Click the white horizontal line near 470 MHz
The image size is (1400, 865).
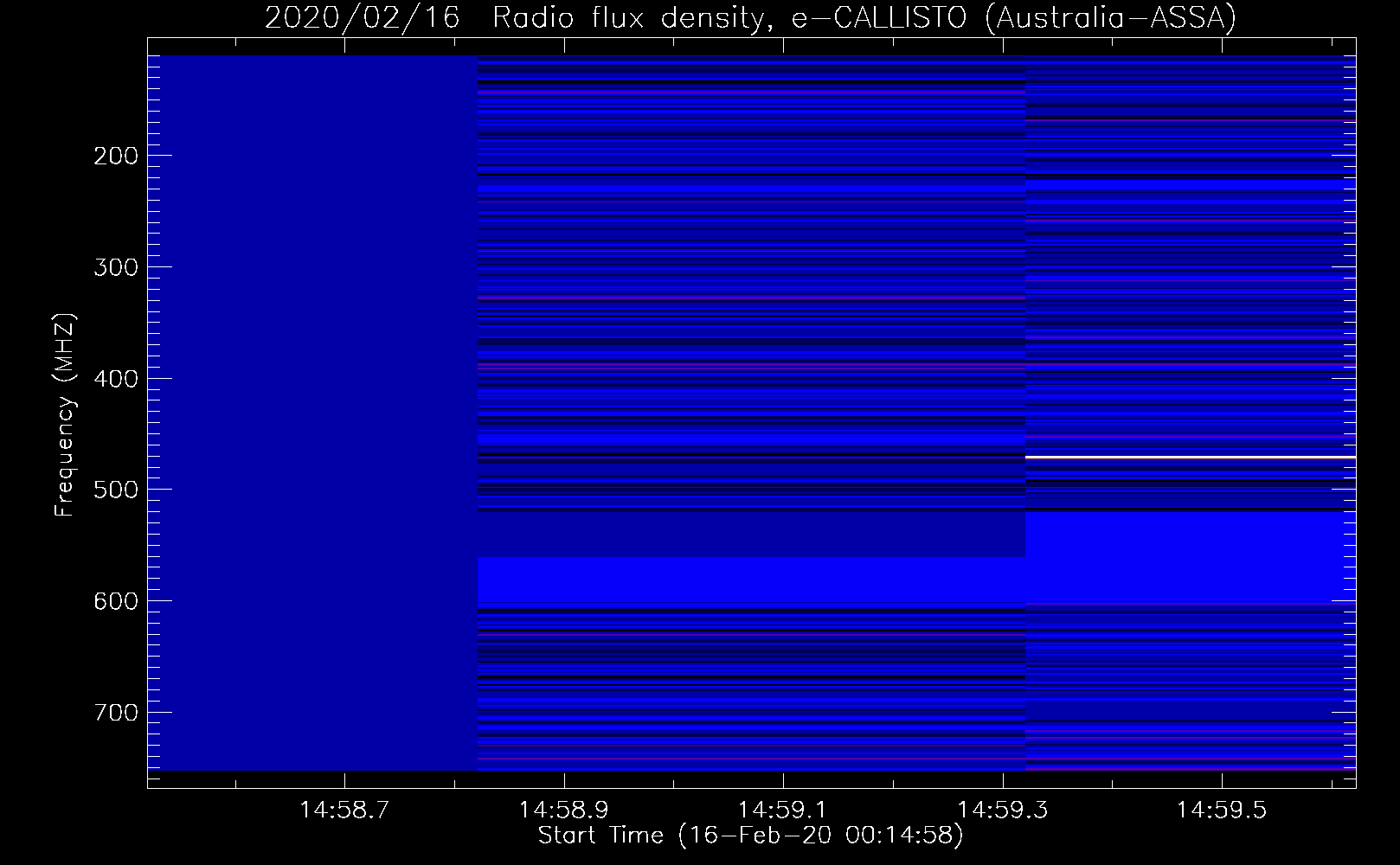pos(1191,457)
